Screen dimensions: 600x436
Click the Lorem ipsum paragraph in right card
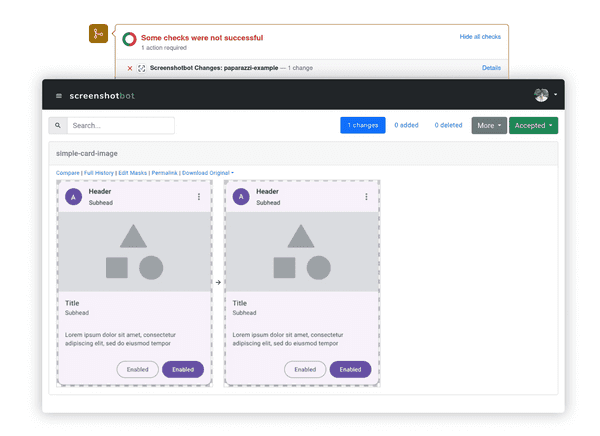[288, 339]
